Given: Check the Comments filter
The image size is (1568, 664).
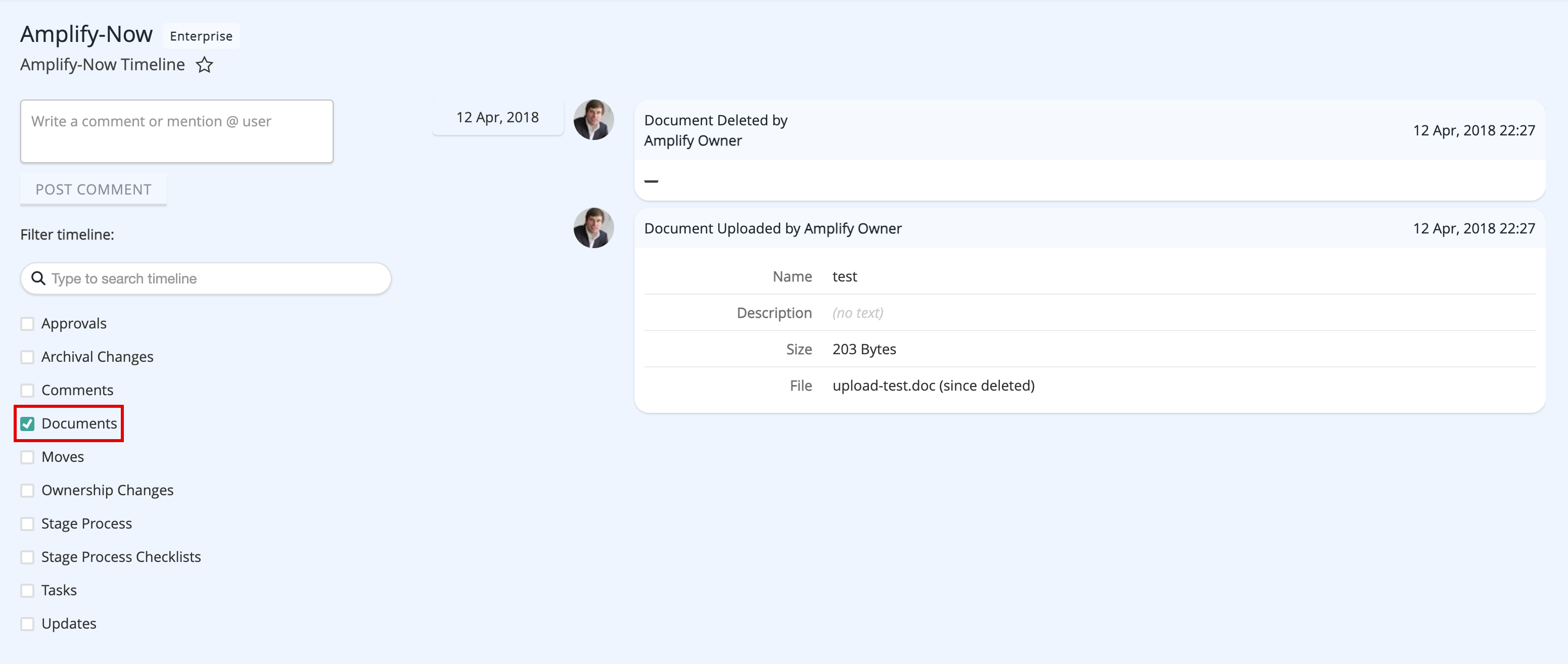Looking at the screenshot, I should pyautogui.click(x=27, y=390).
